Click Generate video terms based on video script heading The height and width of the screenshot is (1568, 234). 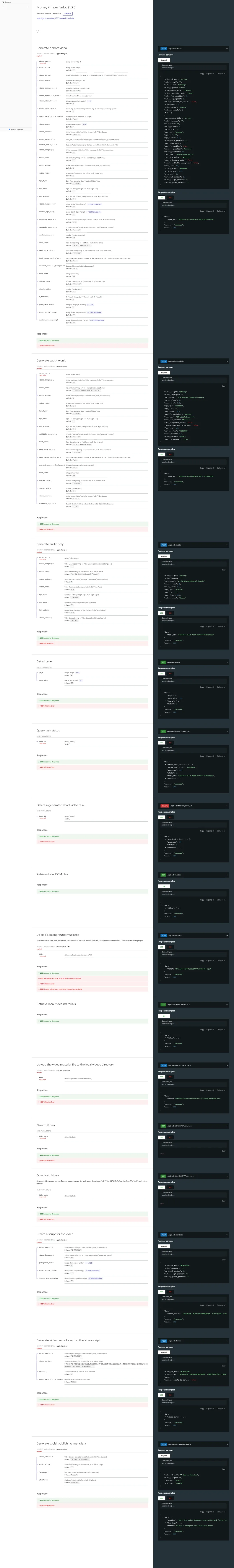[68, 1340]
